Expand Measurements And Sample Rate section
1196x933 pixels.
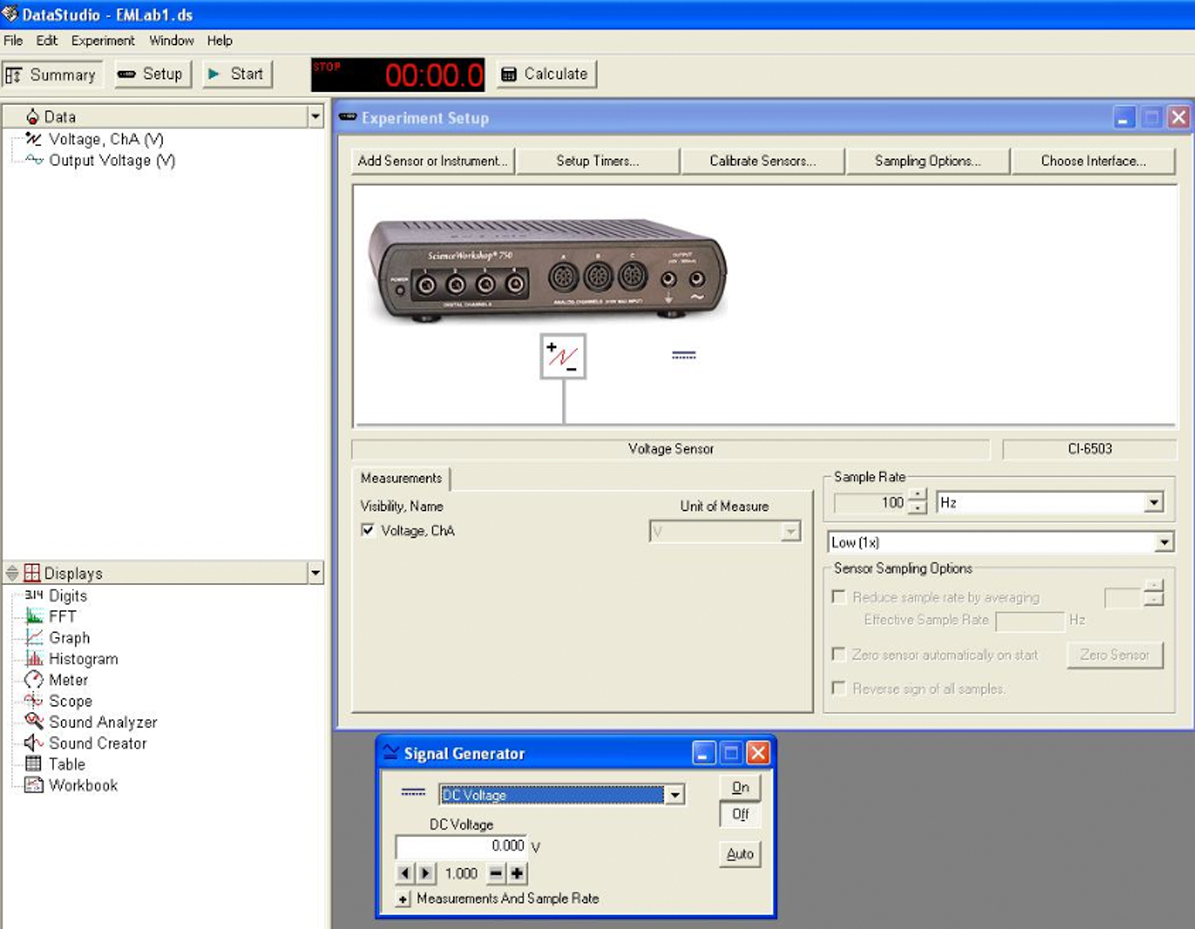tap(403, 899)
